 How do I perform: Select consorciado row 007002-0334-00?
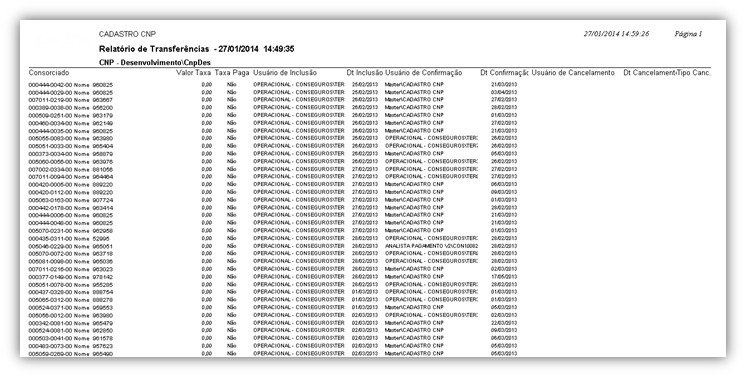point(71,169)
